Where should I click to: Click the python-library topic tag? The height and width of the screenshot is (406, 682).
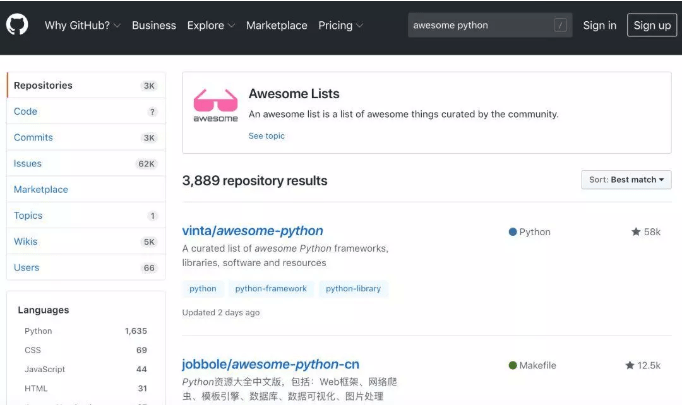[353, 289]
